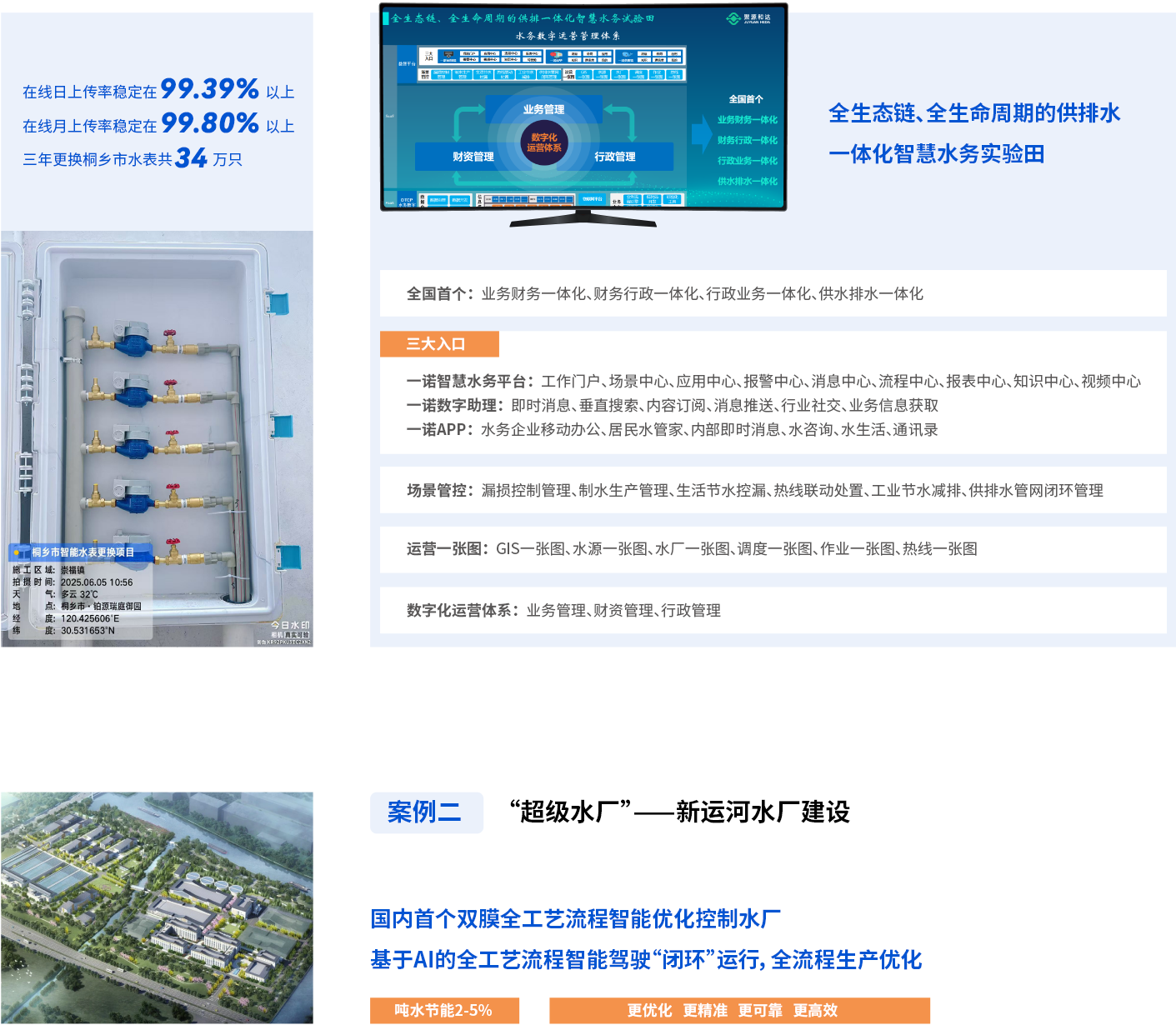Viewport: 1176px width, 1025px height.
Task: Click the 一诺智慧水务平台 line
Action: click(x=773, y=382)
